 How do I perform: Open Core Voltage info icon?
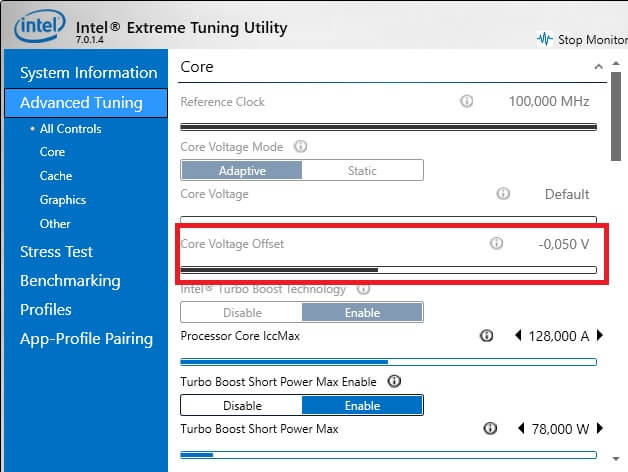pyautogui.click(x=503, y=194)
